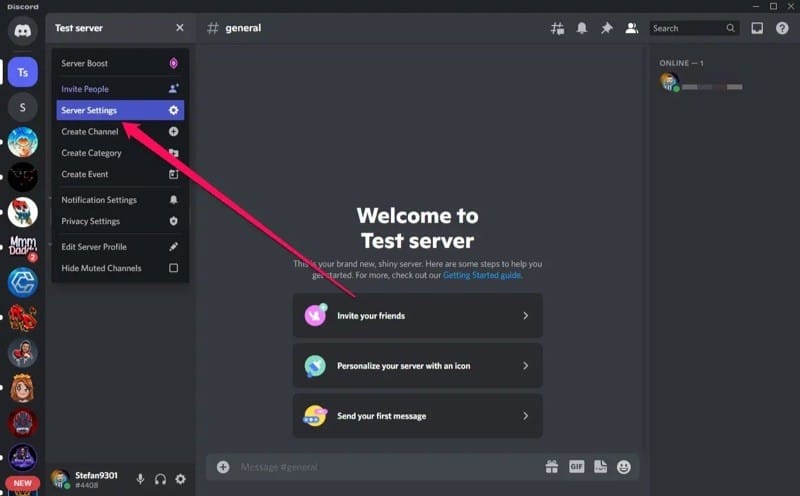Toggle the member list icon
Screen dimensions: 800x496
(632, 28)
